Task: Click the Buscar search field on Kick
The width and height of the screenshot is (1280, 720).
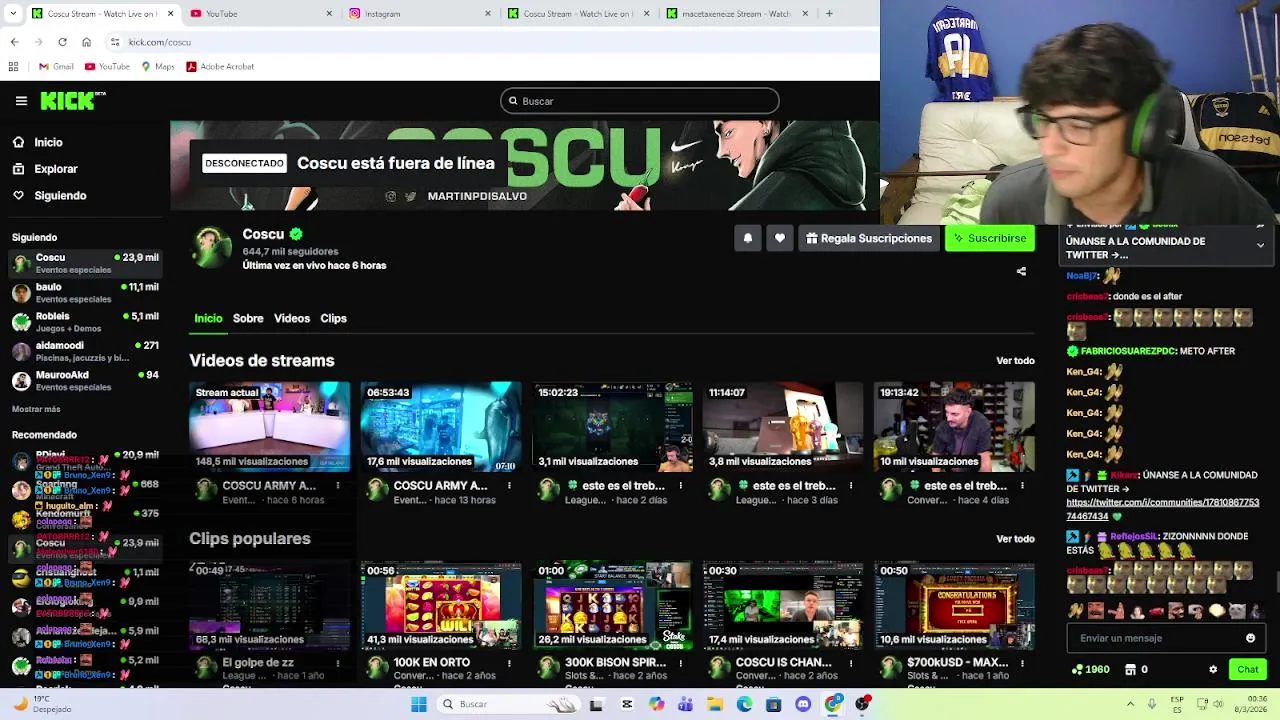Action: [x=640, y=101]
